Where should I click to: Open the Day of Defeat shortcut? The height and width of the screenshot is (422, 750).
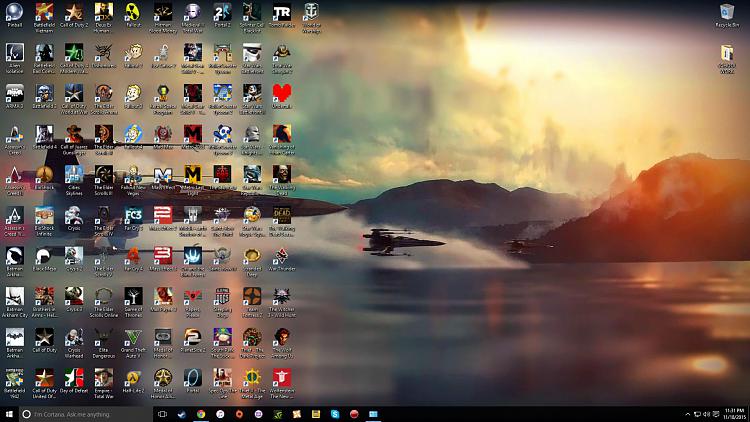[74, 381]
